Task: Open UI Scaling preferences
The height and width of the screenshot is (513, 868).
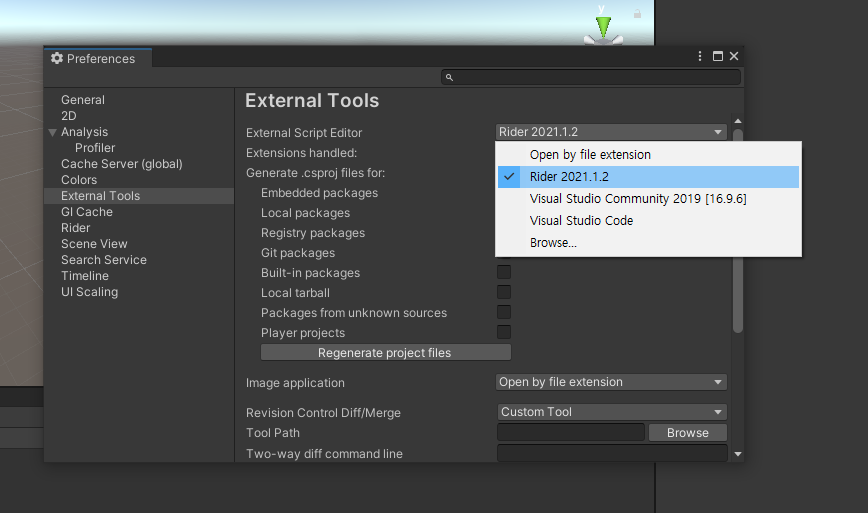Action: [89, 292]
